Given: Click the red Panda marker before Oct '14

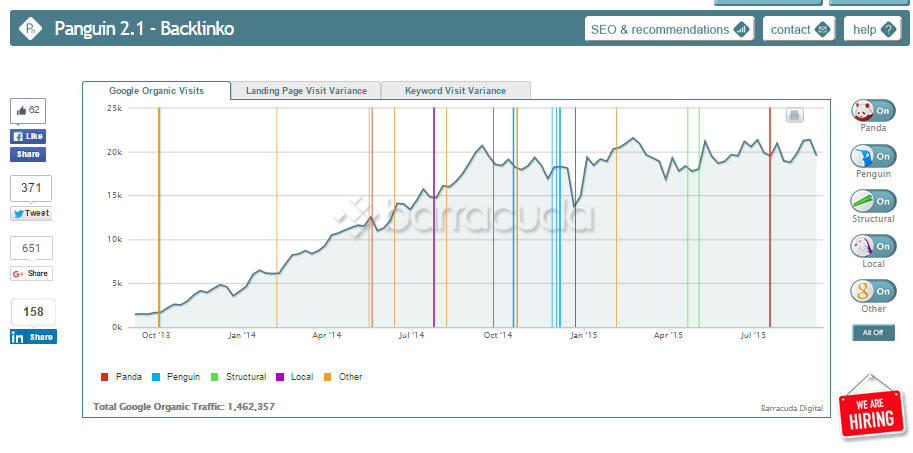Looking at the screenshot, I should click(x=493, y=217).
